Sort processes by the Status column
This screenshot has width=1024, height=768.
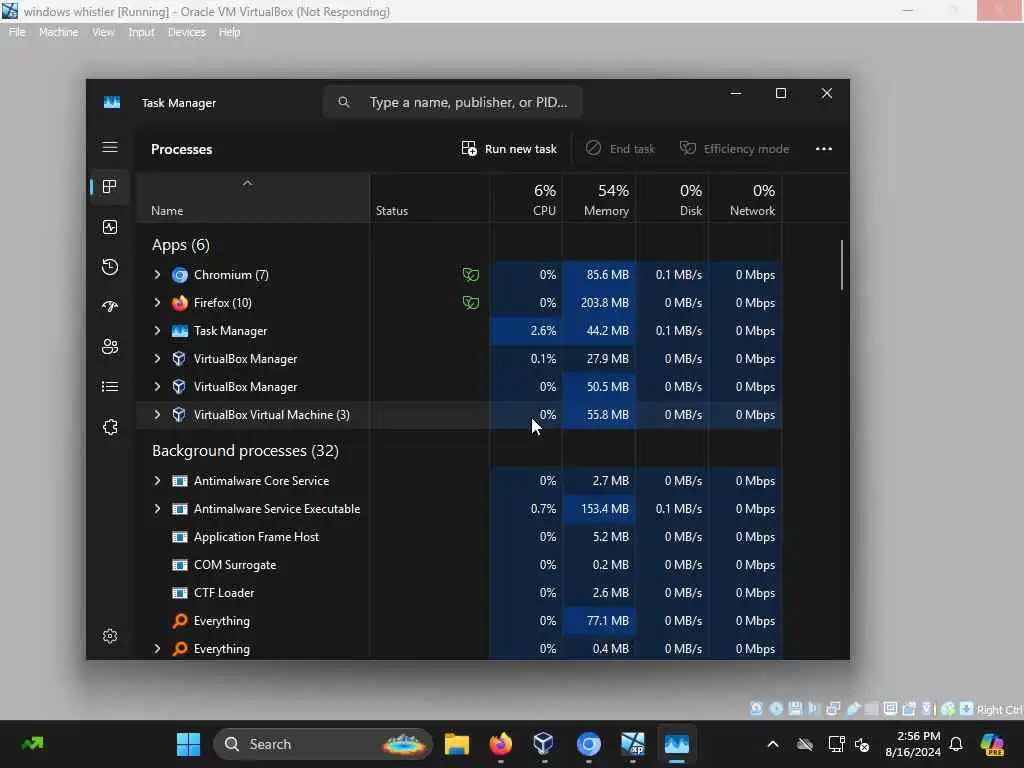pos(430,199)
